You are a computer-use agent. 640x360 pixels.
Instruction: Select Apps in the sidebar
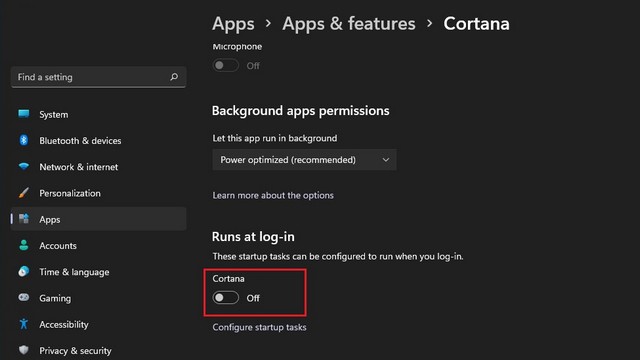[98, 219]
